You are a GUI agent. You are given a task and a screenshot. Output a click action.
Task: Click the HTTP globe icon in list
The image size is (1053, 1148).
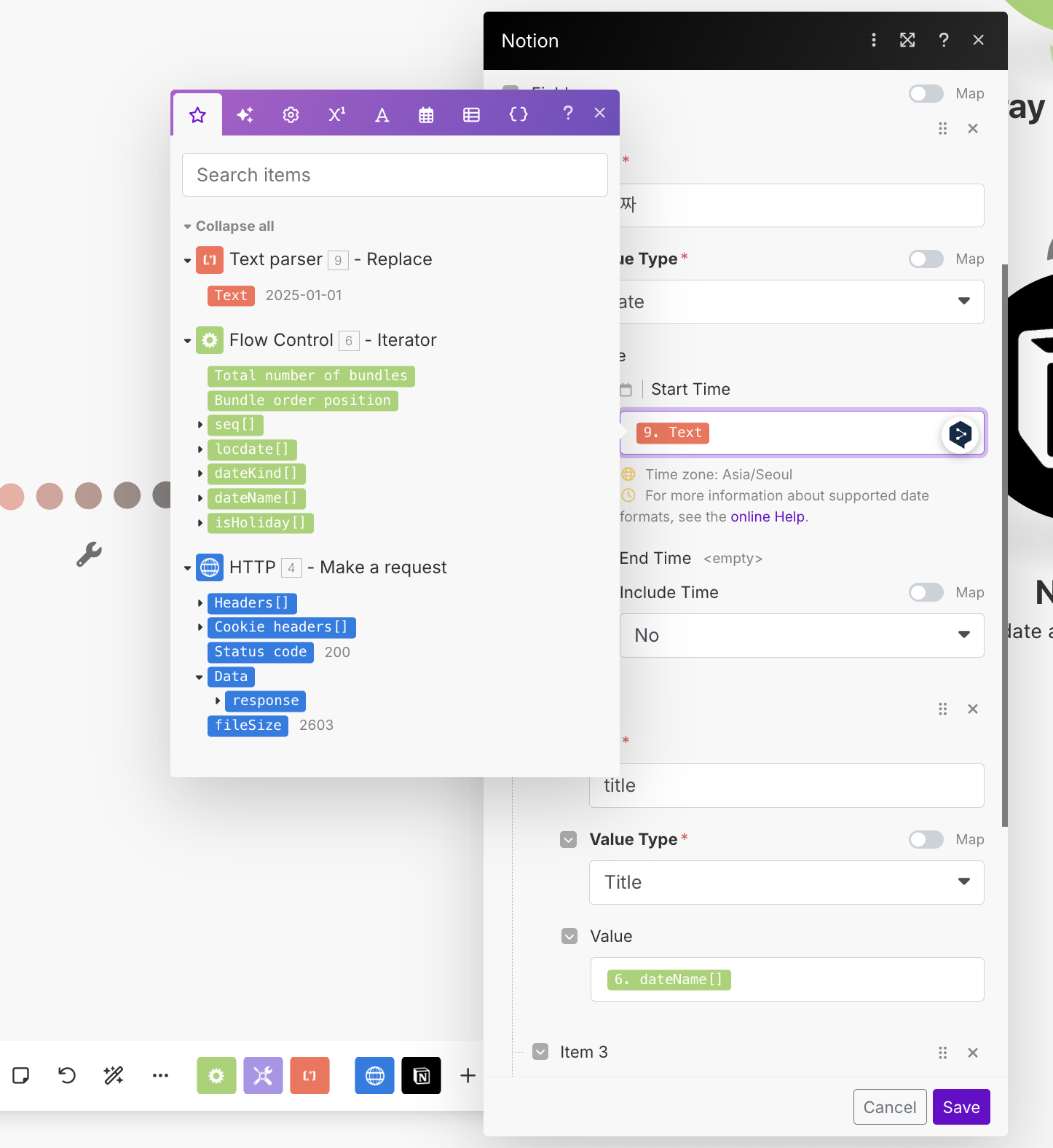point(210,567)
